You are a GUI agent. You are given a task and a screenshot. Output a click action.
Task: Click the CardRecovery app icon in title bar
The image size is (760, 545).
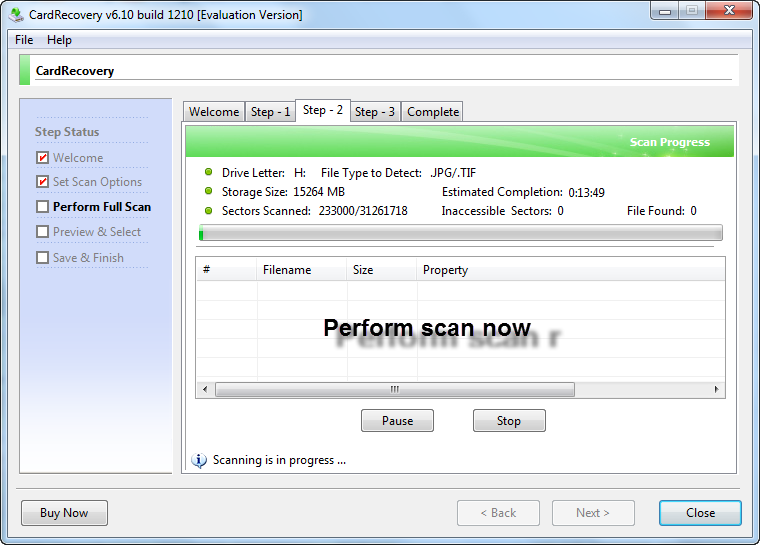click(16, 15)
